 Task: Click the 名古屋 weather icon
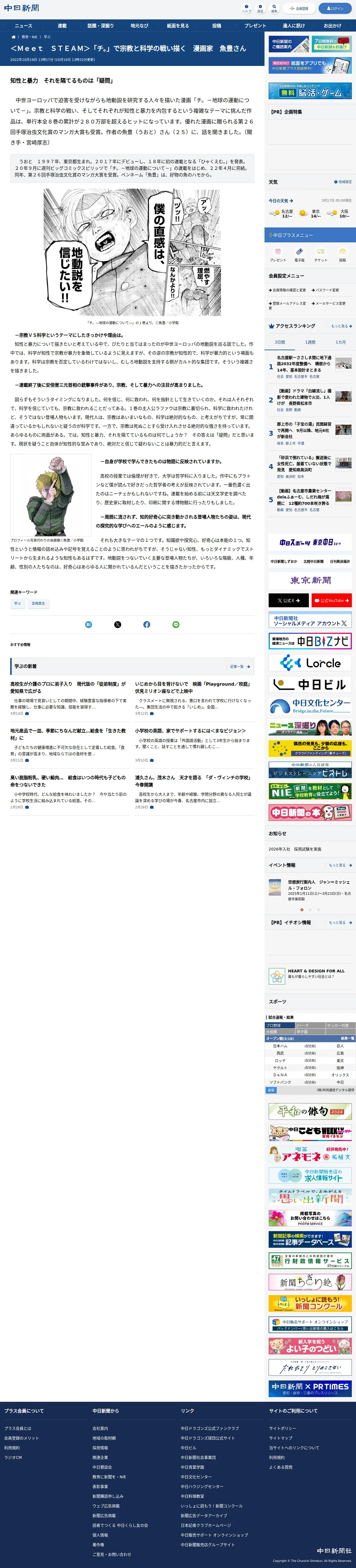[x=274, y=214]
